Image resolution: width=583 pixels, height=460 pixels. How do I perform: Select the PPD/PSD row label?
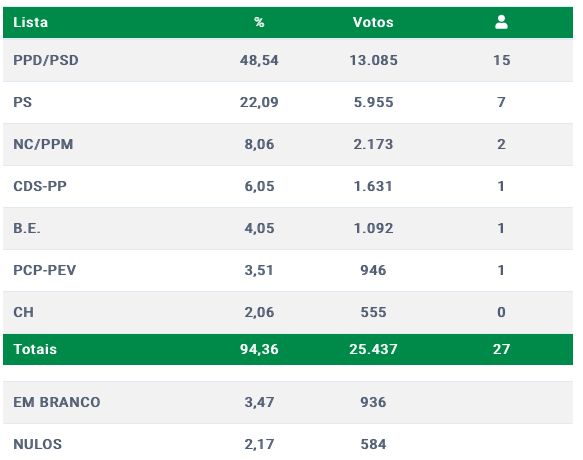pos(46,60)
